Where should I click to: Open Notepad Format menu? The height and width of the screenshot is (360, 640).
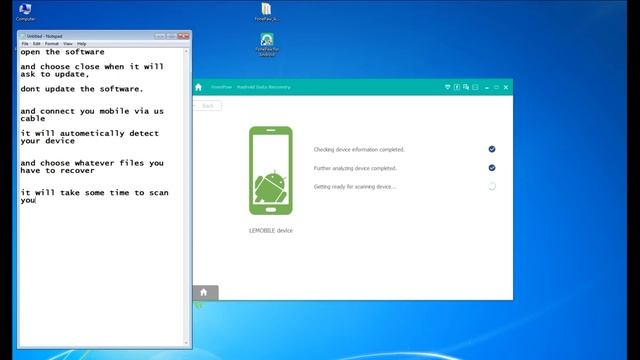click(x=52, y=44)
